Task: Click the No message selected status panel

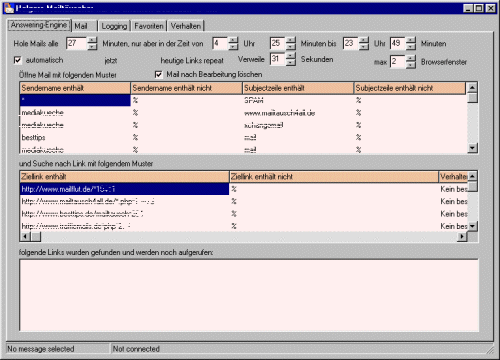Action: [58, 349]
